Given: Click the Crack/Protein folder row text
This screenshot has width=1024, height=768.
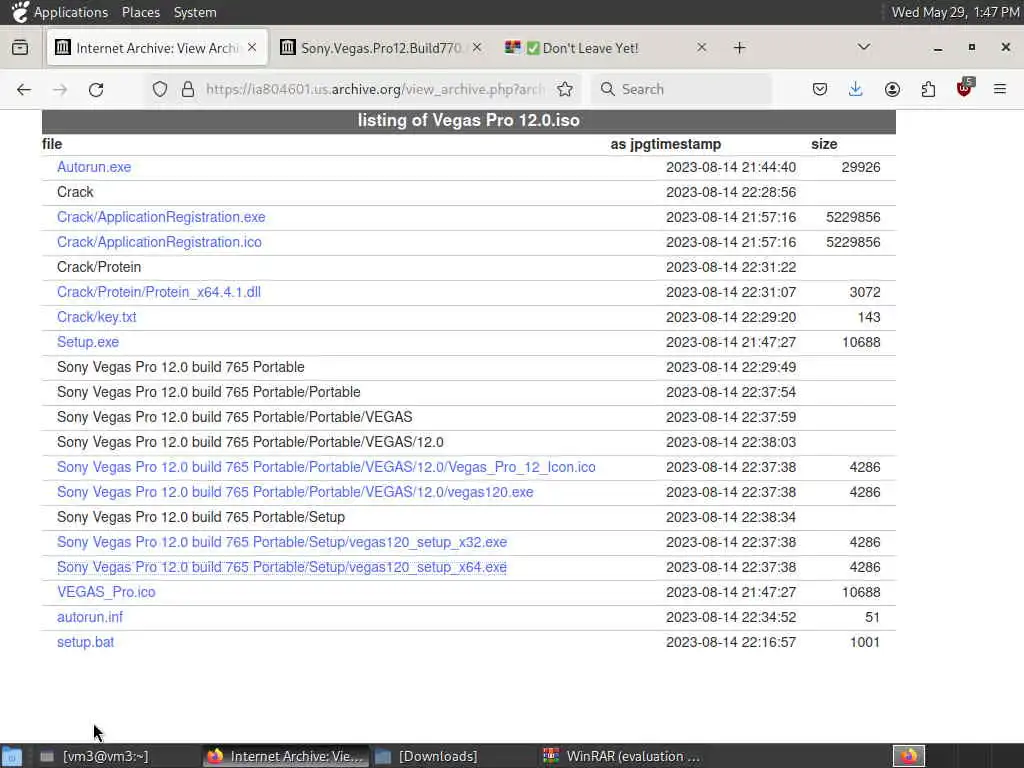Looking at the screenshot, I should (99, 267).
